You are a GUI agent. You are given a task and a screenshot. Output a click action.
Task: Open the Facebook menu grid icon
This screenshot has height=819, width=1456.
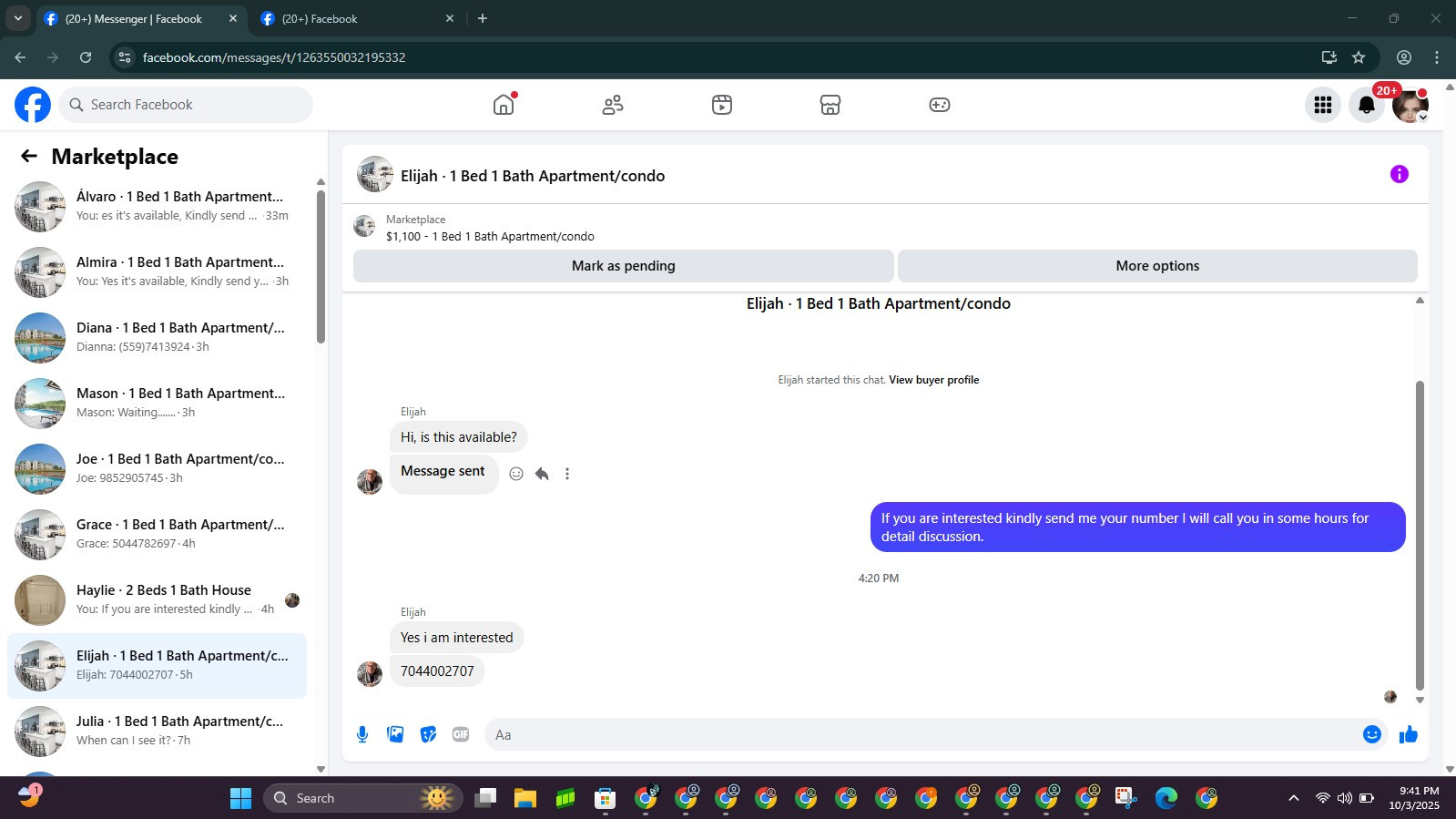(x=1323, y=105)
